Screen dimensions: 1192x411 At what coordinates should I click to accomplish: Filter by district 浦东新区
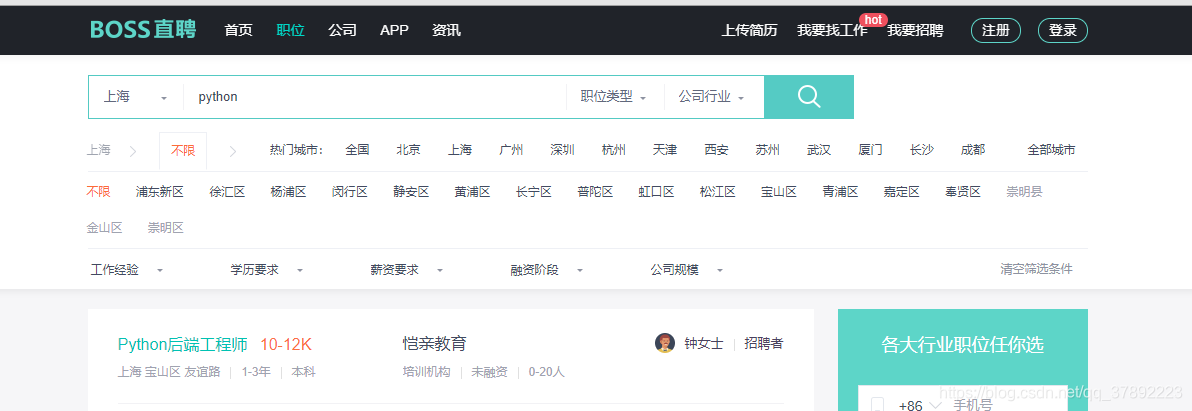pos(160,191)
